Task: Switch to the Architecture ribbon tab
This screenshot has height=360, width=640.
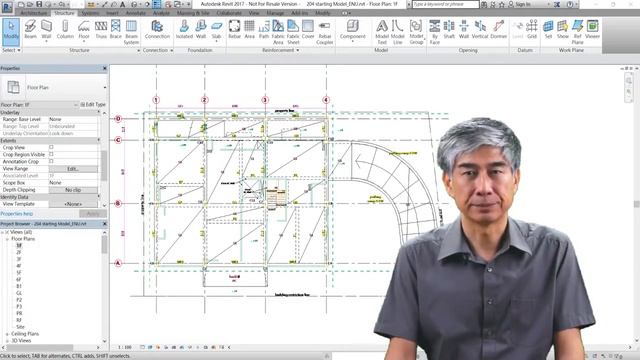Action: point(34,13)
